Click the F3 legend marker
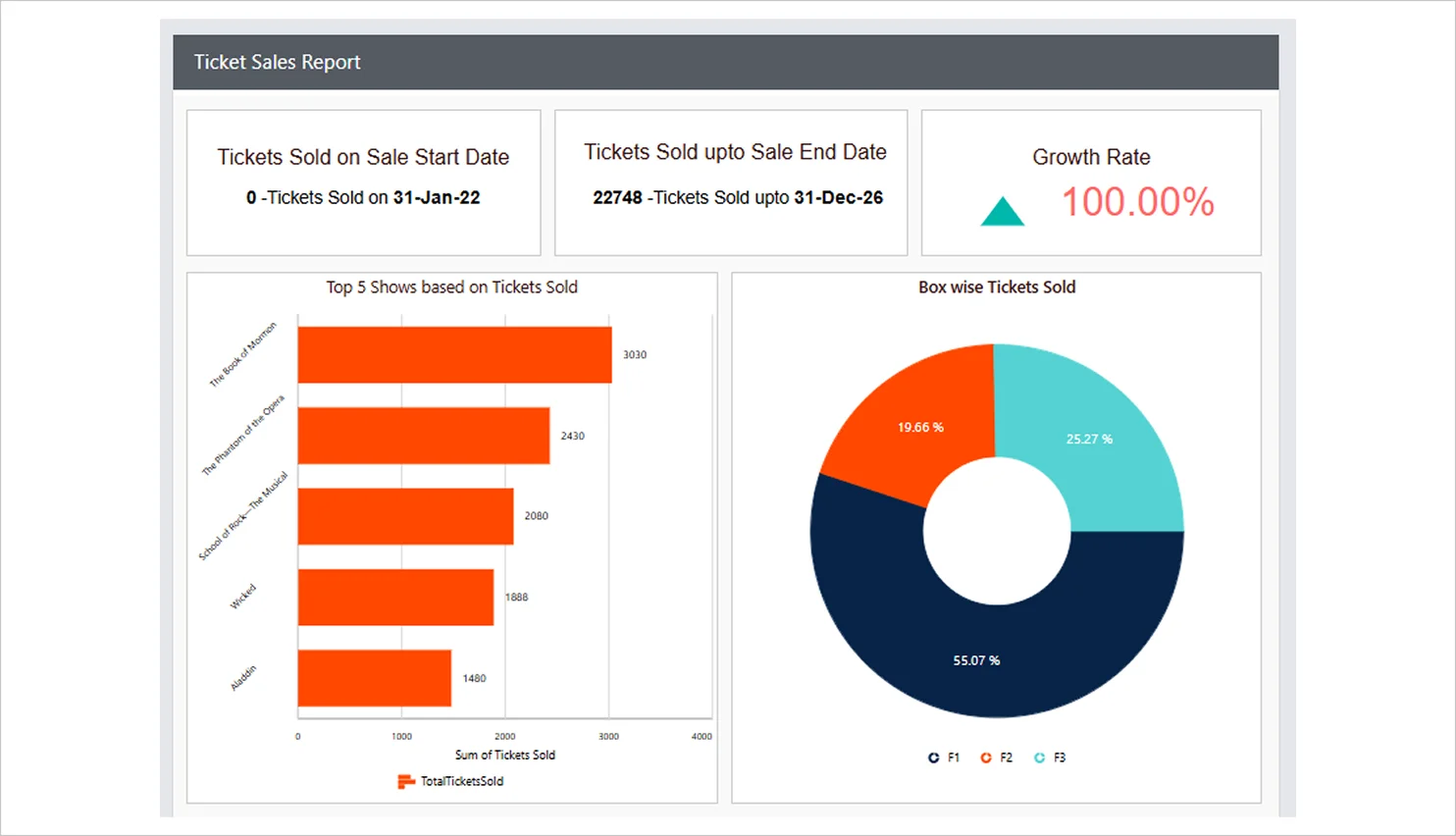This screenshot has height=836, width=1456. (x=1039, y=758)
